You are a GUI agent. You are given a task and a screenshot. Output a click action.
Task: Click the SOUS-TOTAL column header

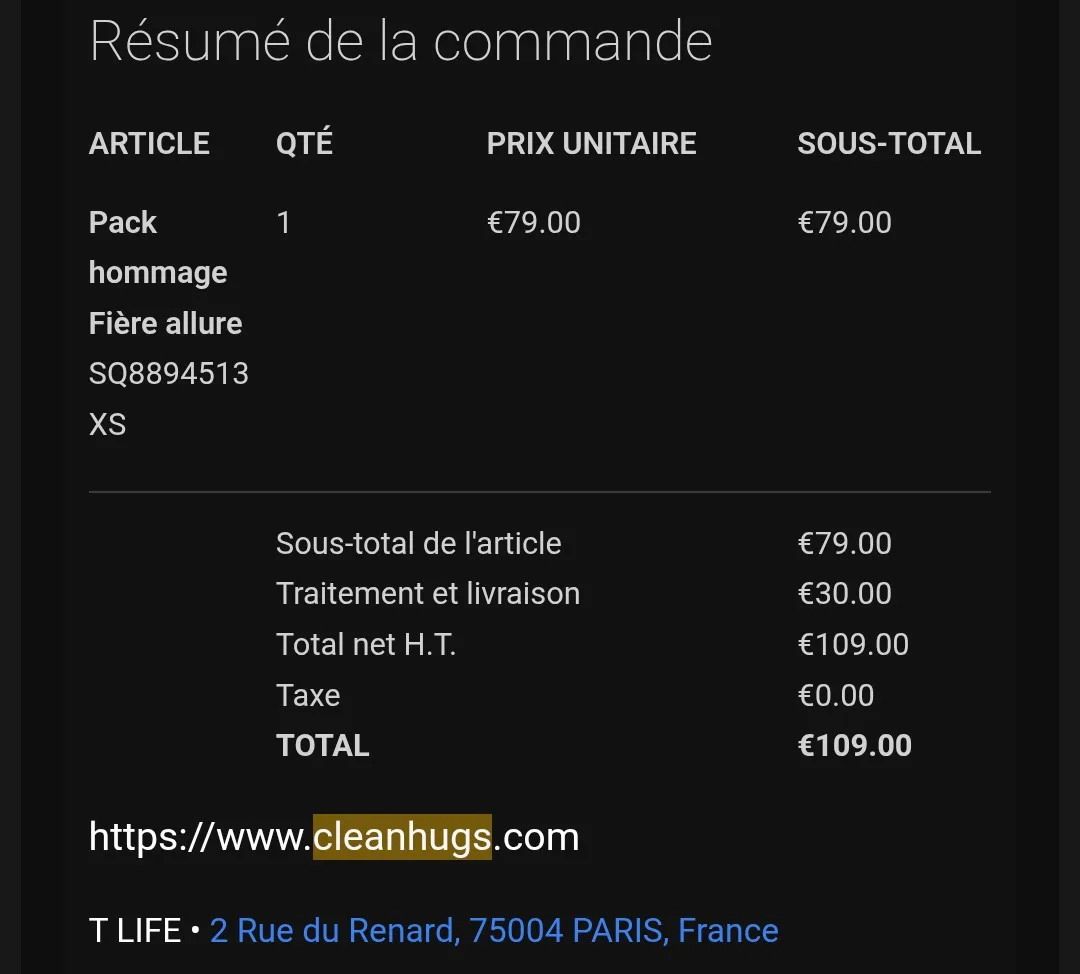[x=889, y=143]
